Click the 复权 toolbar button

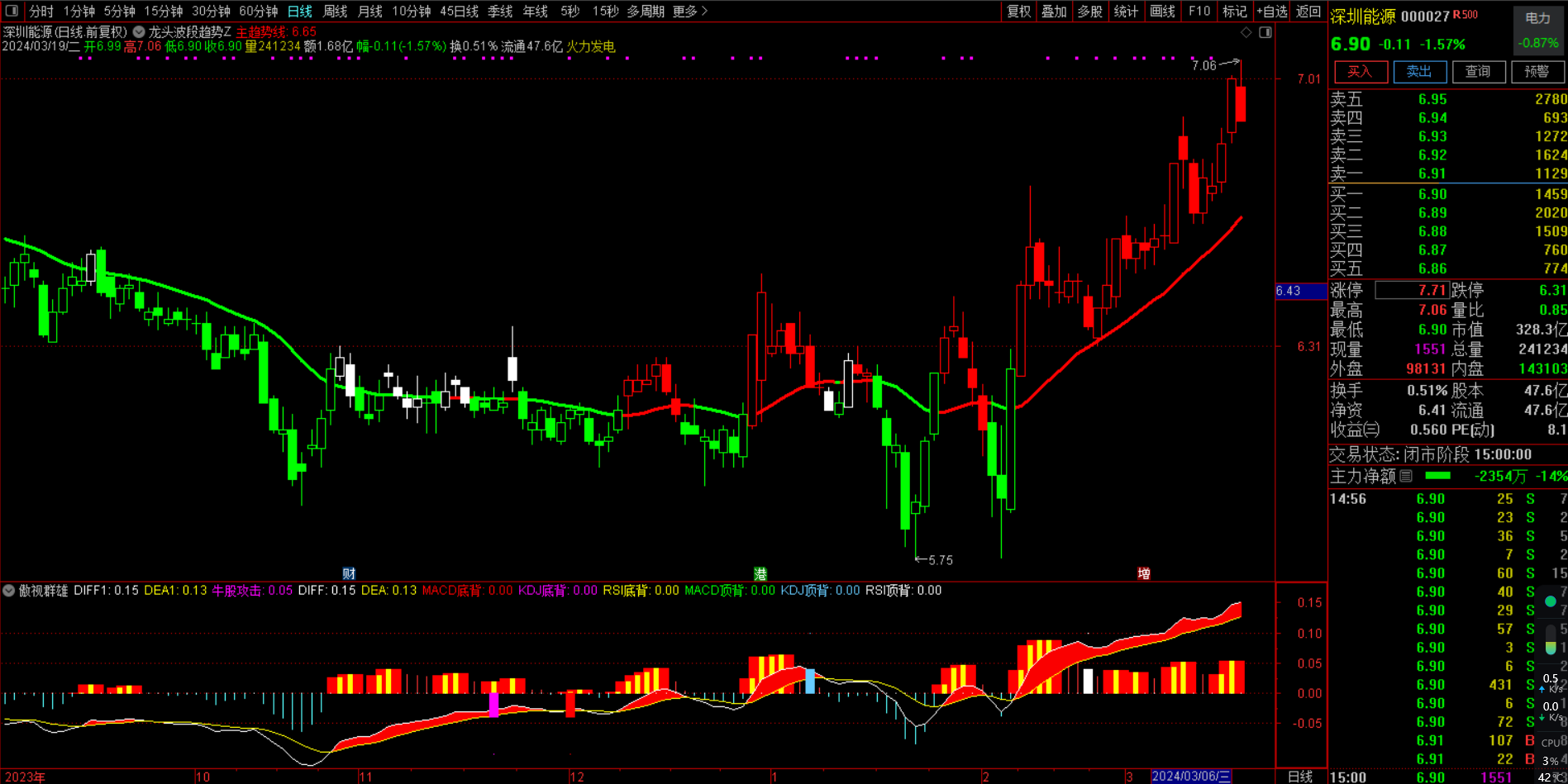[x=1018, y=11]
